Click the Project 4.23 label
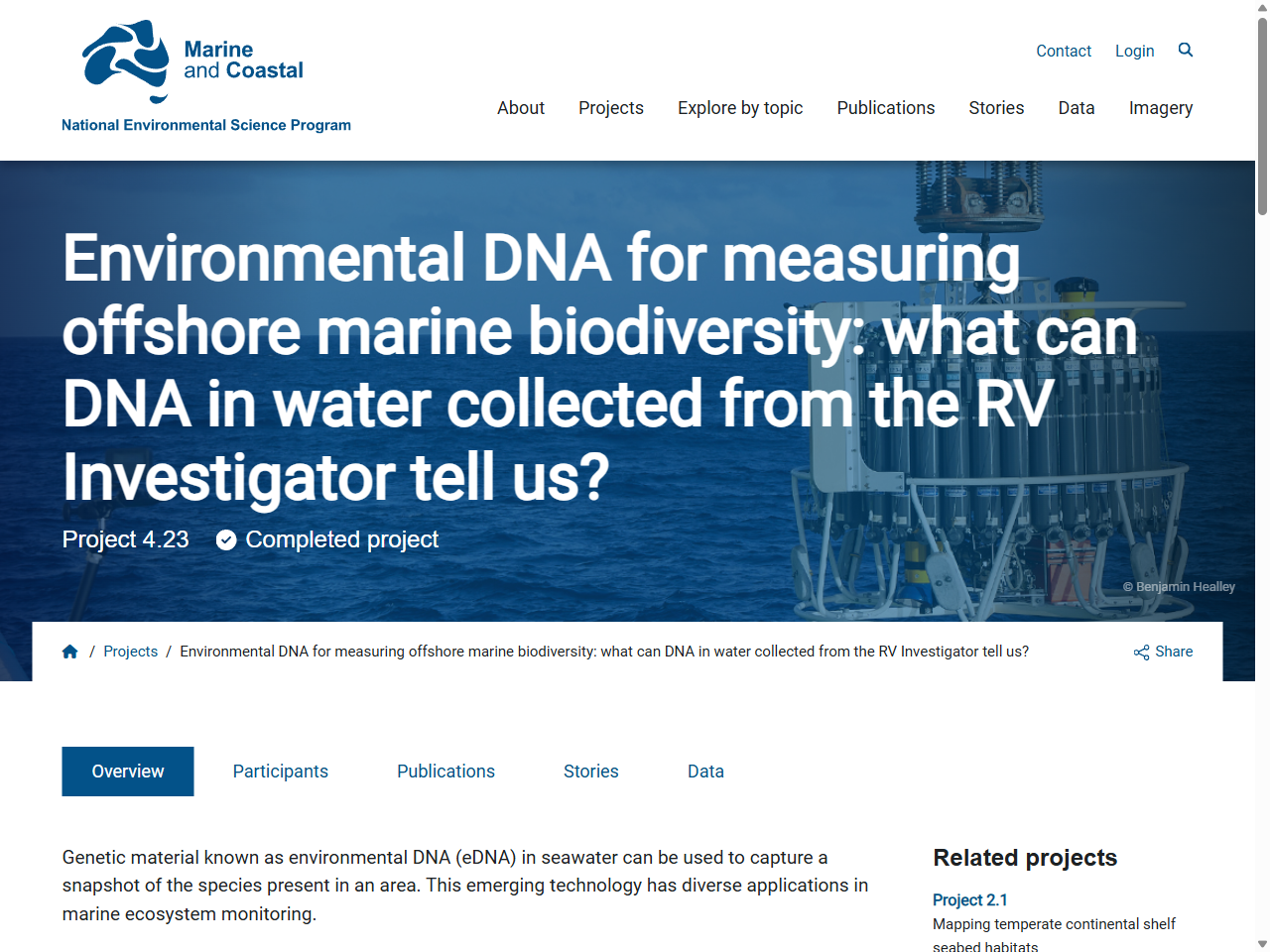Viewport: 1270px width, 952px height. tap(126, 539)
